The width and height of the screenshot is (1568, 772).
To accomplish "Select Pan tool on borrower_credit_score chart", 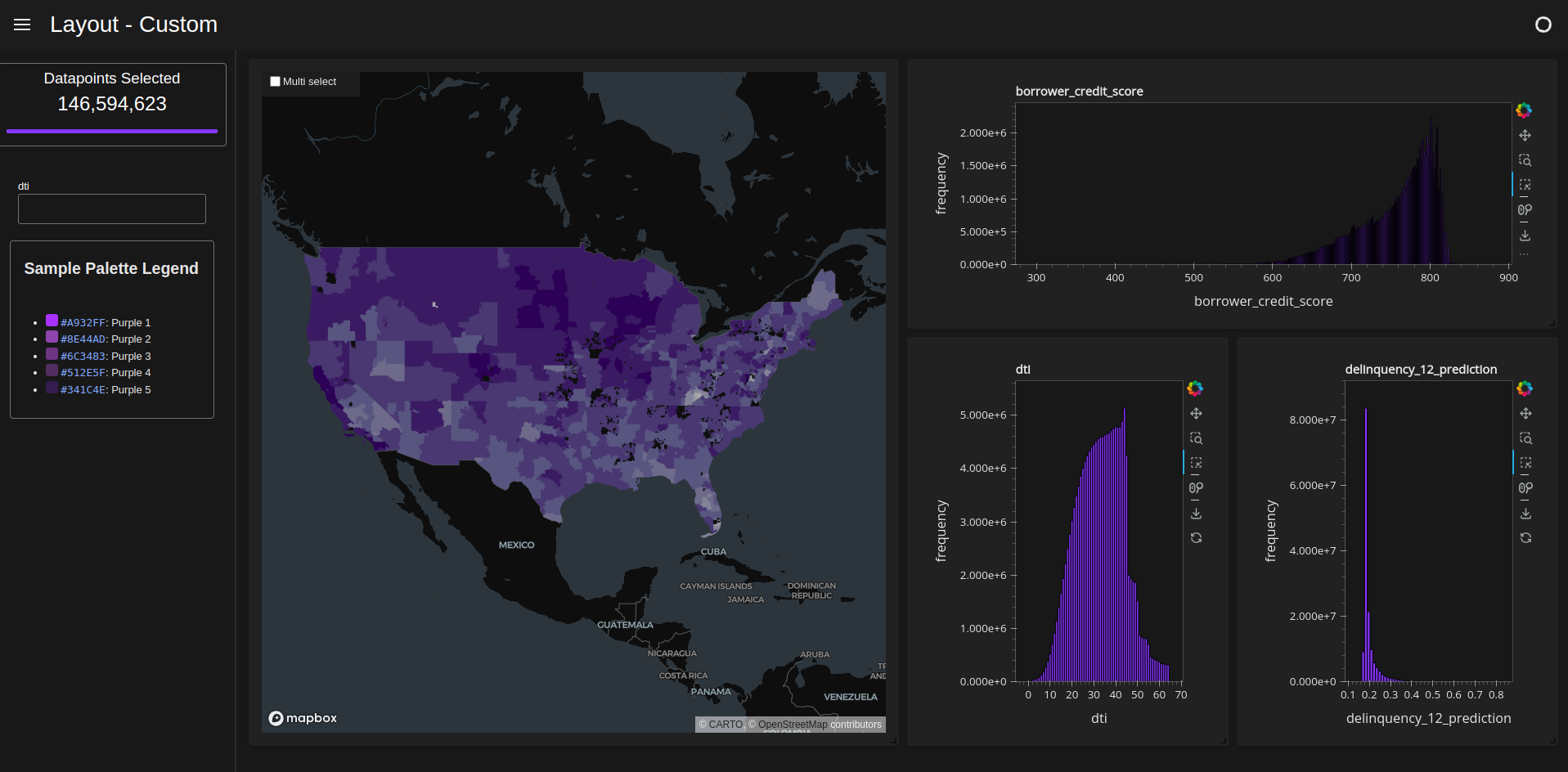I will click(1525, 136).
